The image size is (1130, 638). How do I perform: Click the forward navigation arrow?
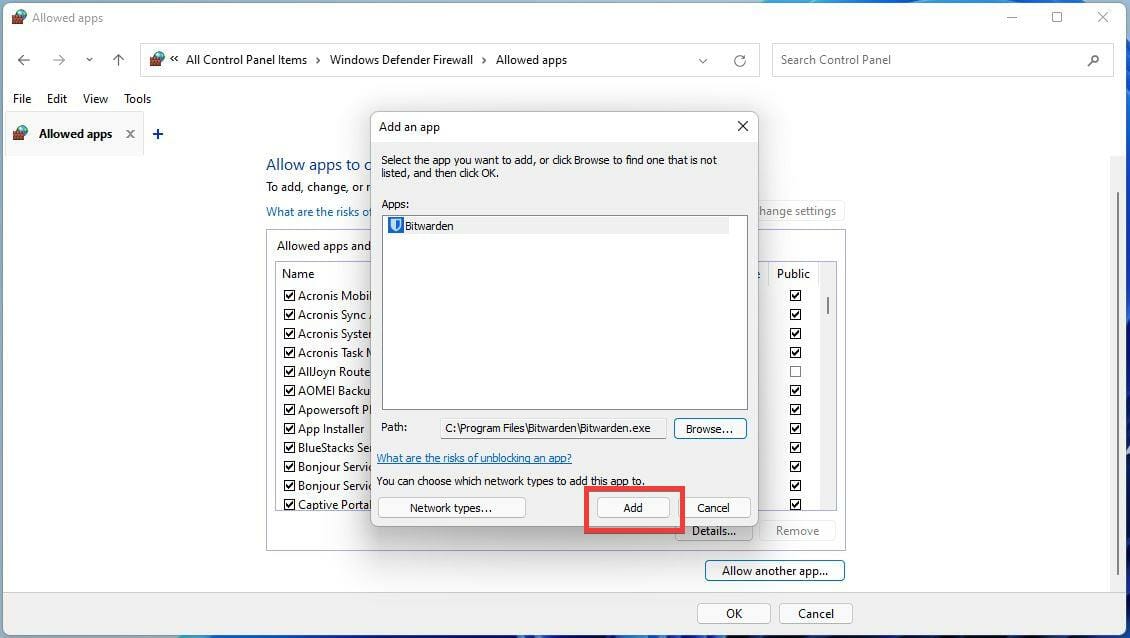pos(59,60)
